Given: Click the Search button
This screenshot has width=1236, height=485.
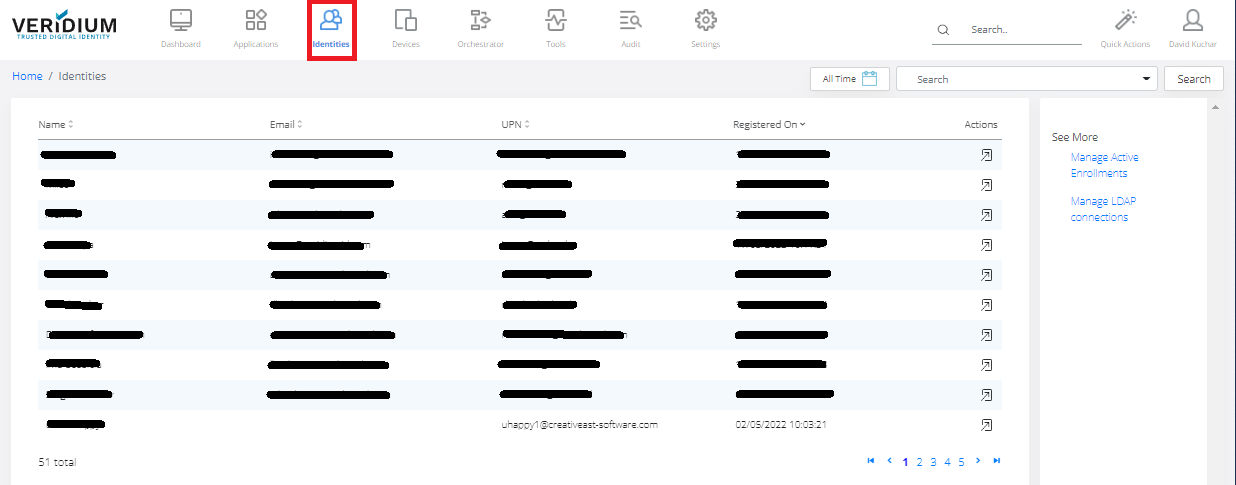Looking at the screenshot, I should [x=1193, y=79].
